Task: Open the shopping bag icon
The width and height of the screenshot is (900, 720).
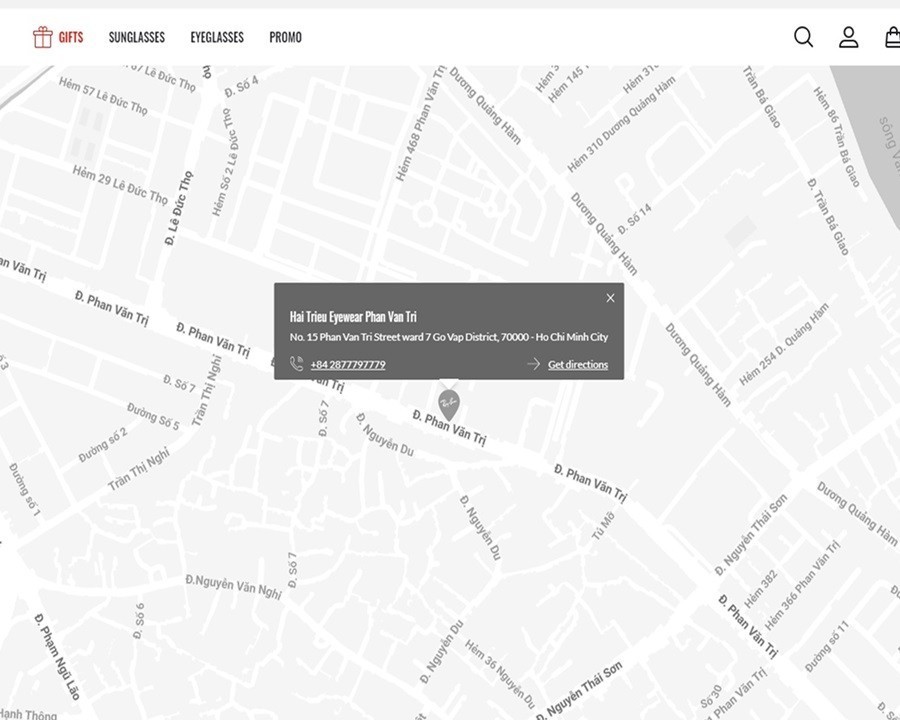Action: click(892, 37)
